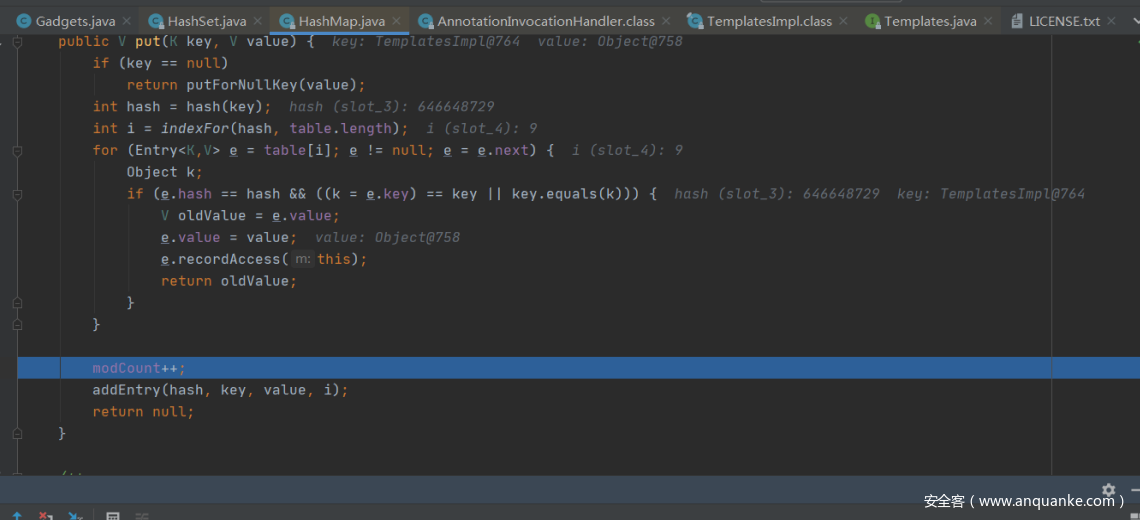Click 'key: TemplatesImpl@764' hint on put line
Image resolution: width=1140 pixels, height=520 pixels.
pos(426,41)
